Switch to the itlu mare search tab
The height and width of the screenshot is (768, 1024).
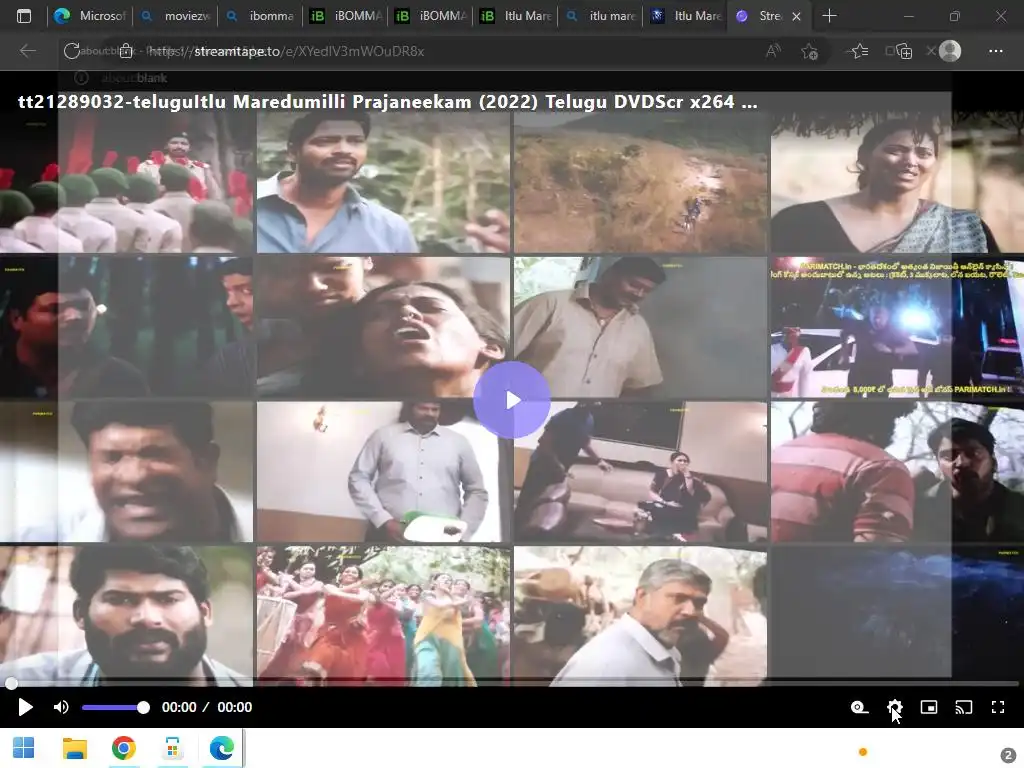click(x=600, y=16)
